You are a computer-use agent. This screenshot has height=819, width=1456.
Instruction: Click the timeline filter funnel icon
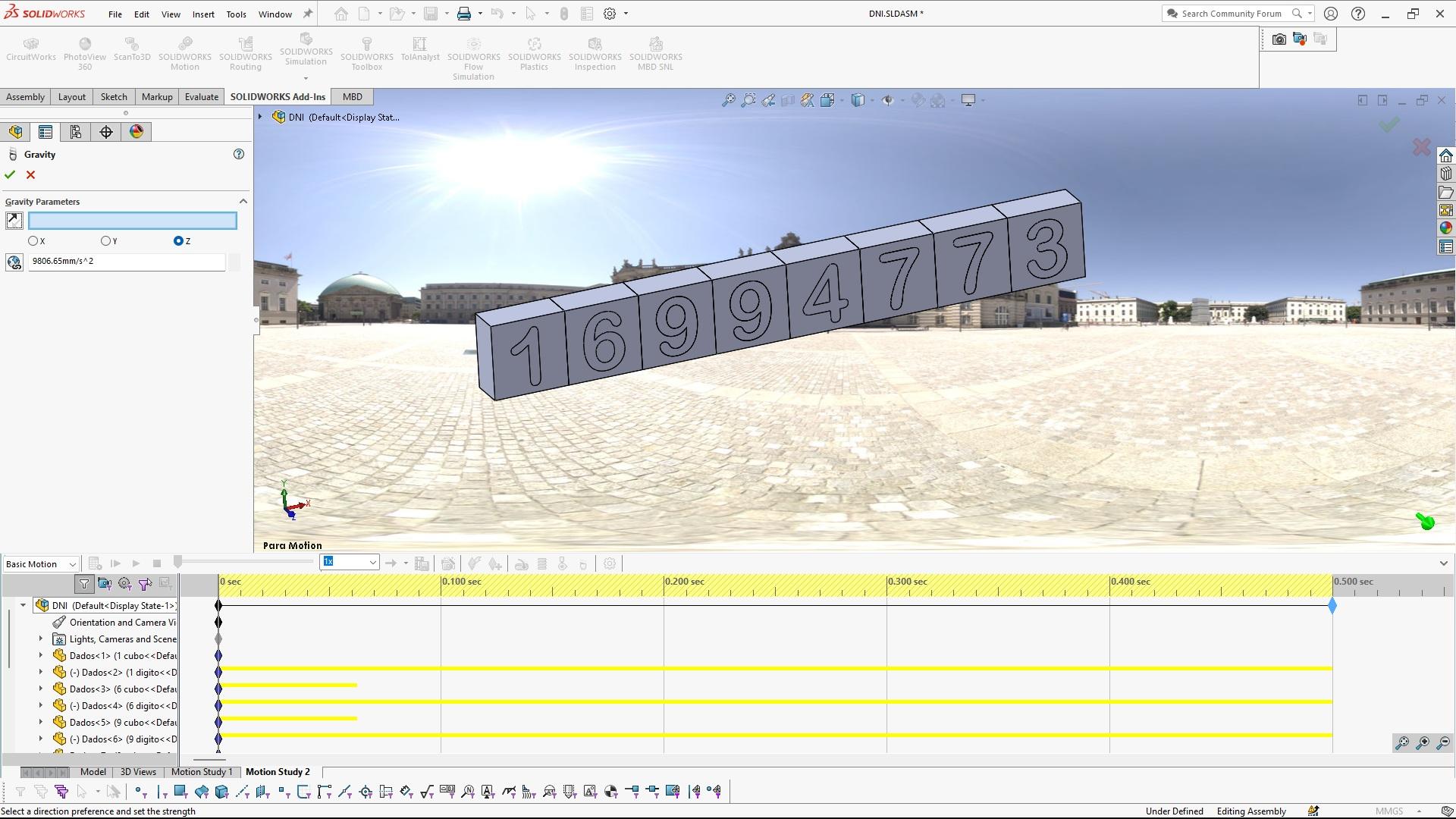[84, 584]
